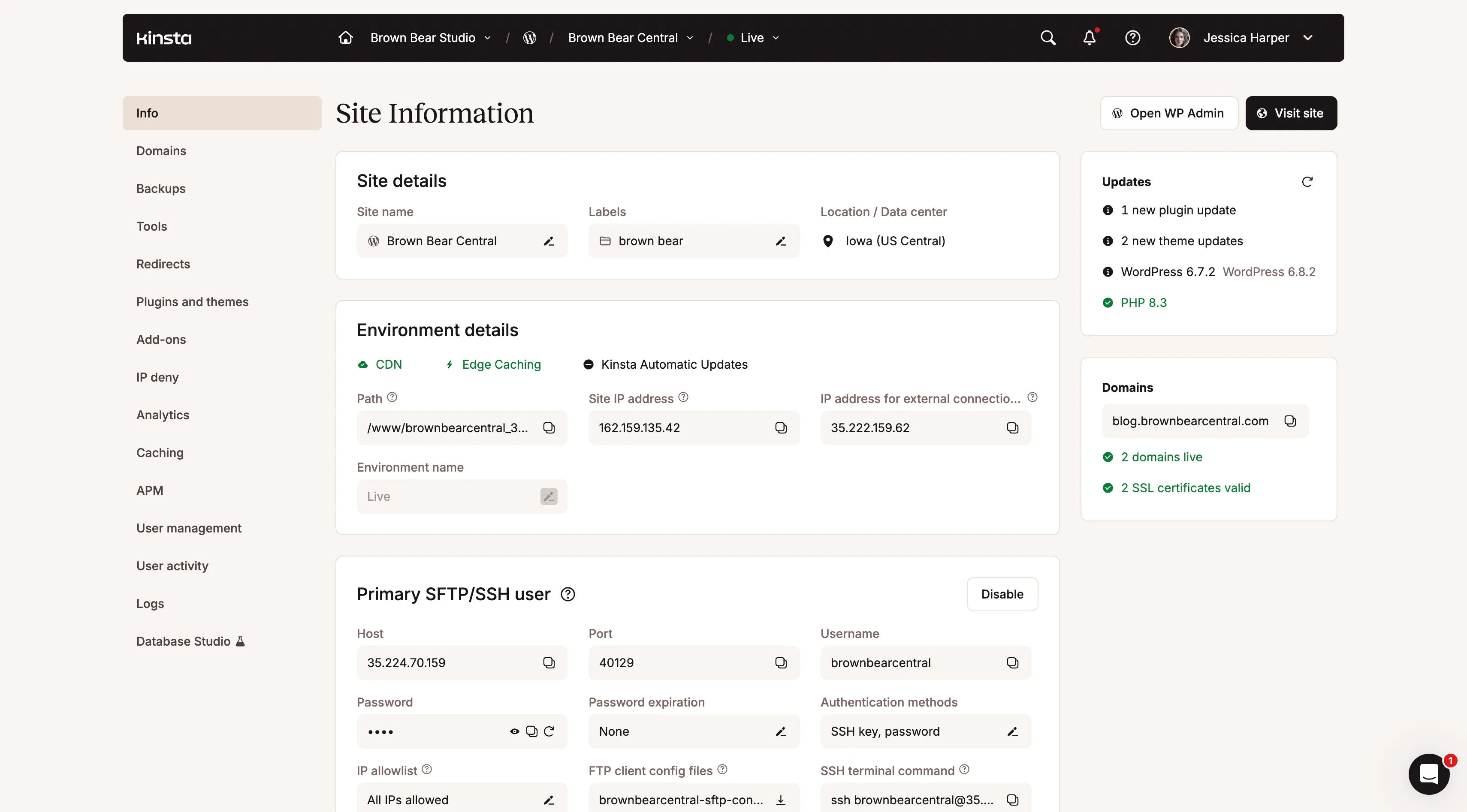Reveal the SFTP password with eye icon
The width and height of the screenshot is (1467, 812).
coord(514,731)
